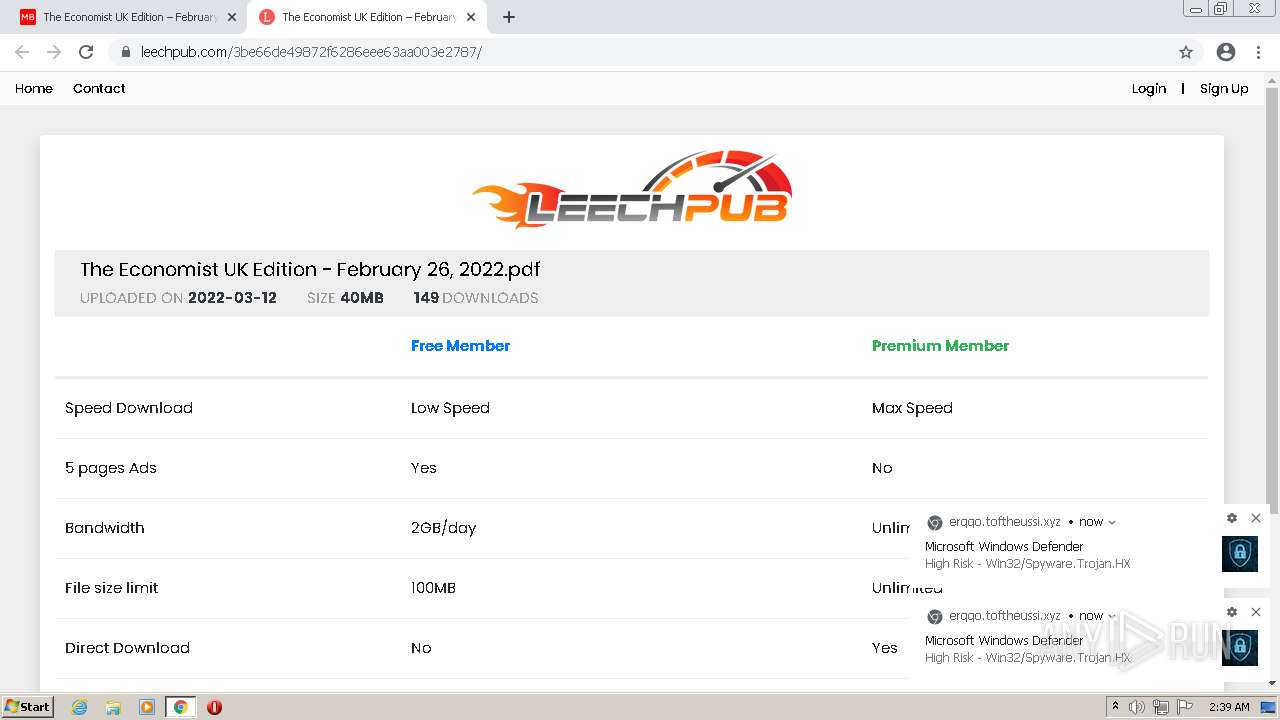Click the browser forward arrow
The image size is (1280, 720).
tap(54, 52)
